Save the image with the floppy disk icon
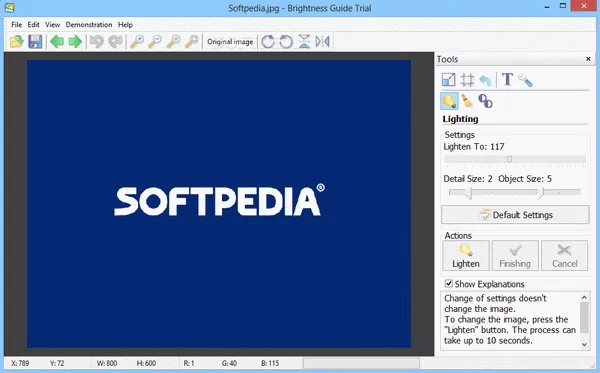Image resolution: width=600 pixels, height=373 pixels. [35, 41]
